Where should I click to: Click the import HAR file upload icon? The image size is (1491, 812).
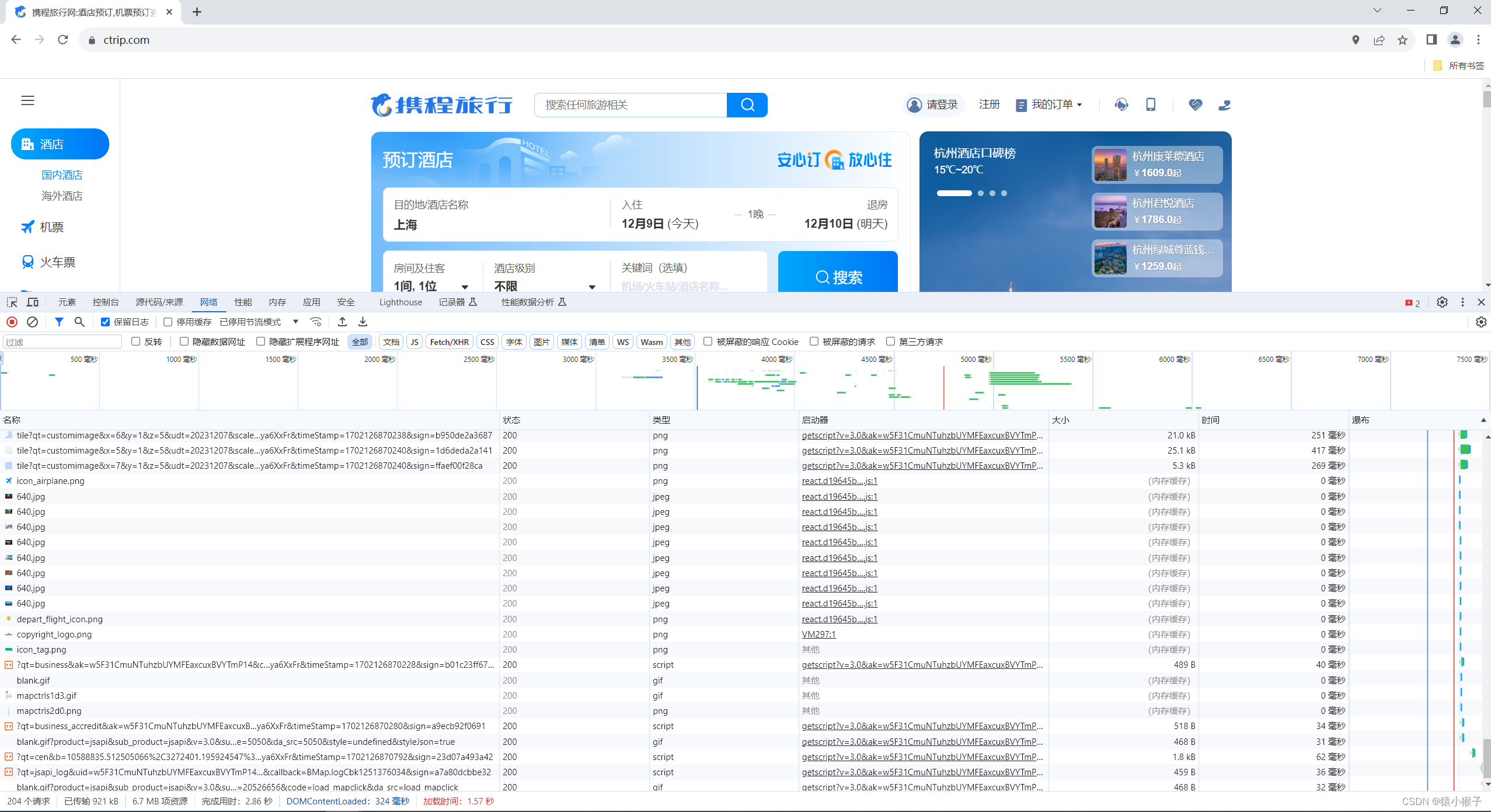point(343,322)
